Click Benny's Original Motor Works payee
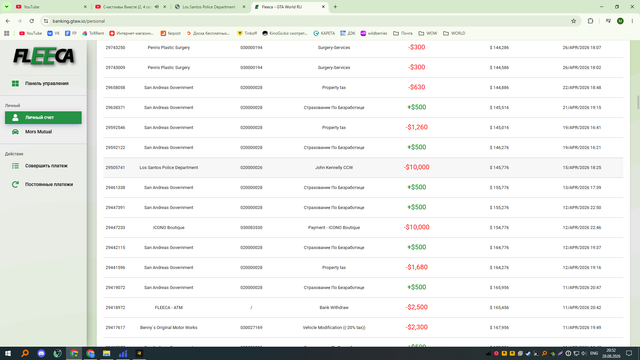 tap(169, 328)
